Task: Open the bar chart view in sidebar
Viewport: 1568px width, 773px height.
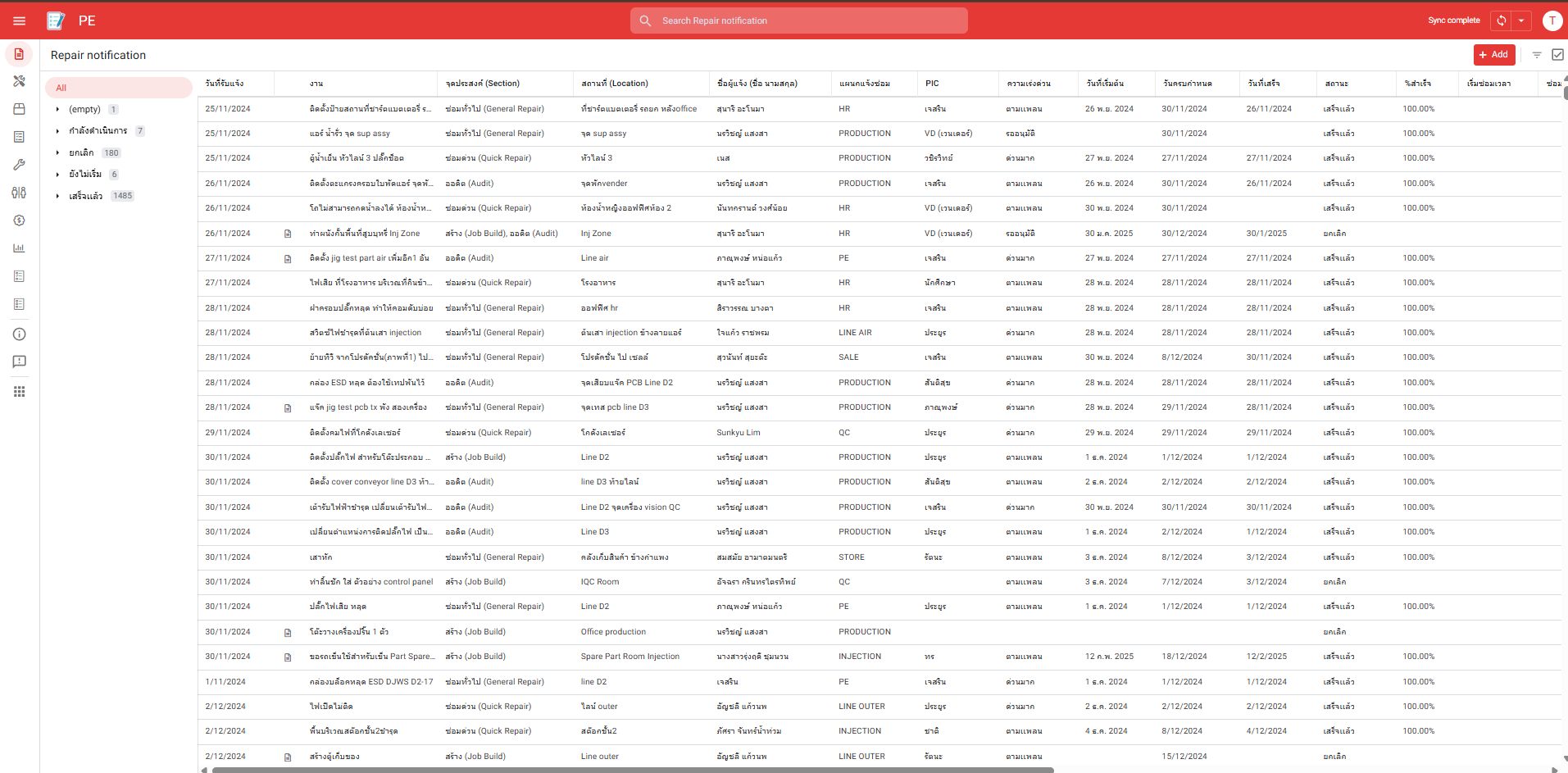Action: tap(19, 248)
